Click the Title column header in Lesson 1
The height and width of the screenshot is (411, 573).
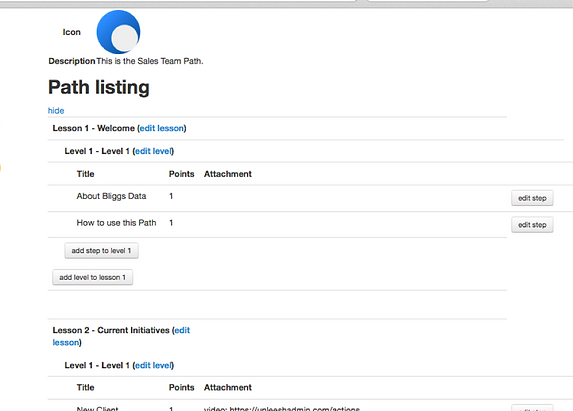(86, 174)
